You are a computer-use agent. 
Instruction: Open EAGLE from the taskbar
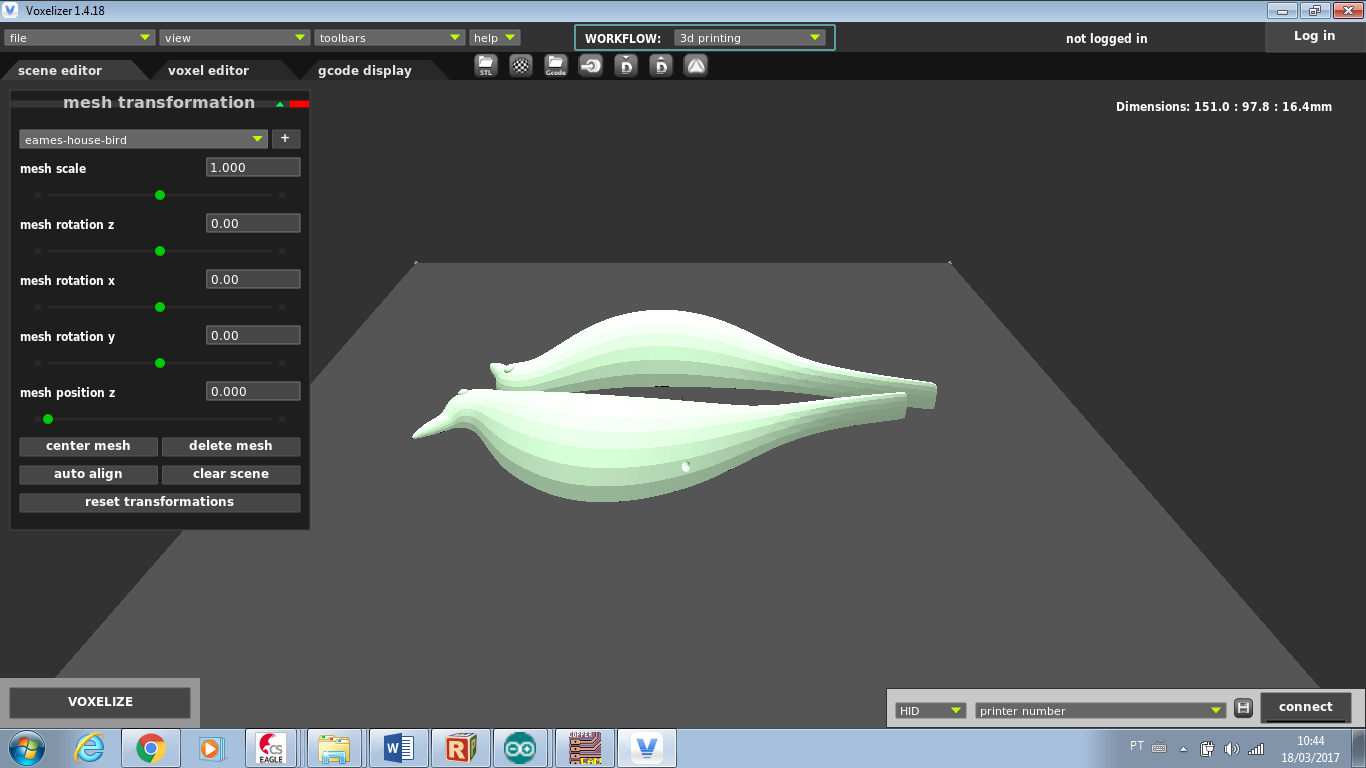[x=270, y=748]
